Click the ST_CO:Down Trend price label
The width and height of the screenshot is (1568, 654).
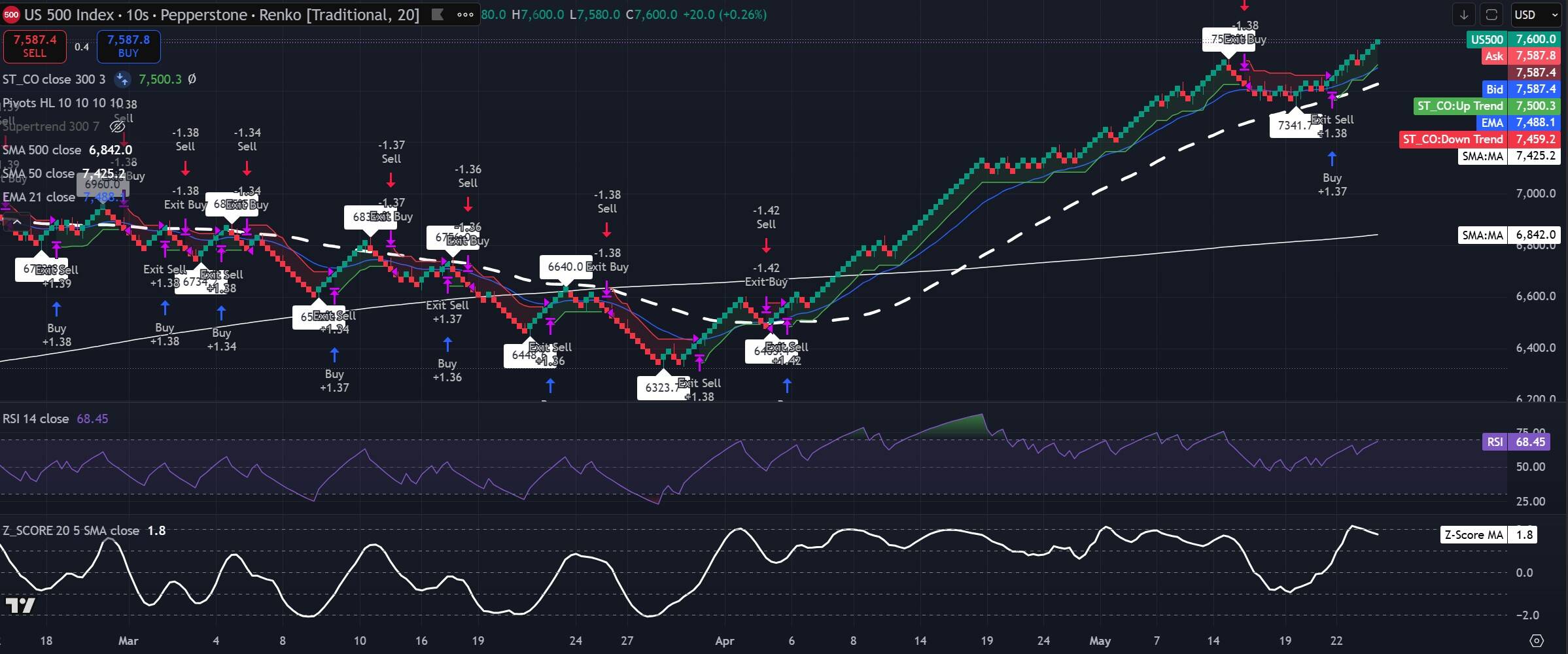[1480, 139]
